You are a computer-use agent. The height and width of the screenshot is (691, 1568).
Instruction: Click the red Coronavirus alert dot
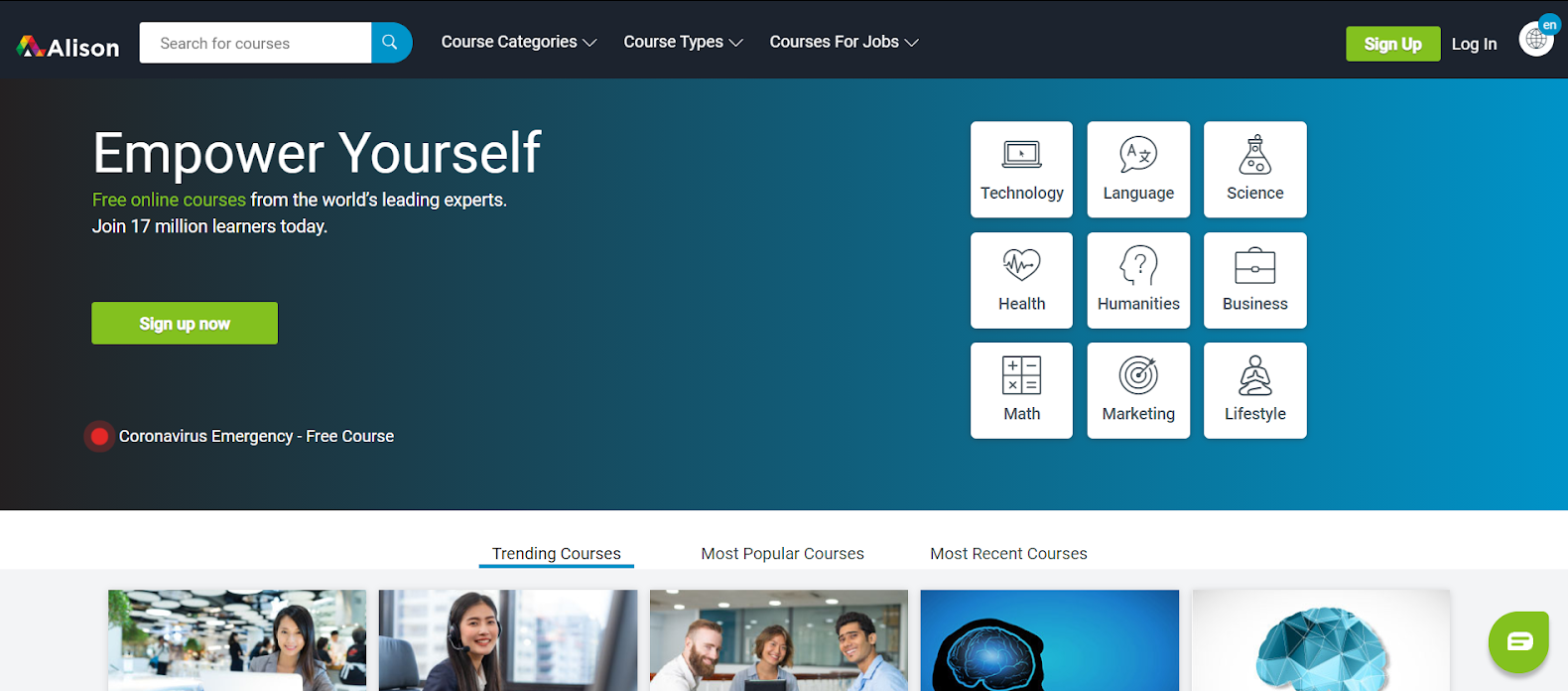[x=99, y=436]
